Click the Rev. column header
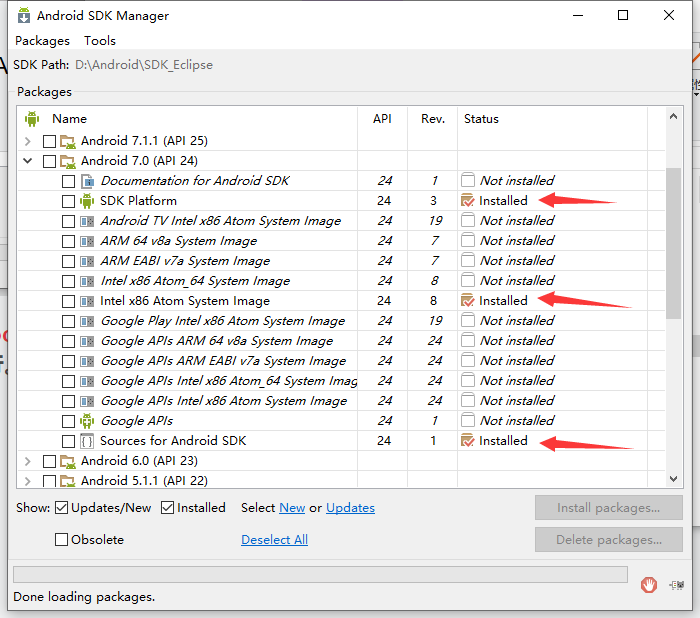The width and height of the screenshot is (700, 618). coord(433,119)
